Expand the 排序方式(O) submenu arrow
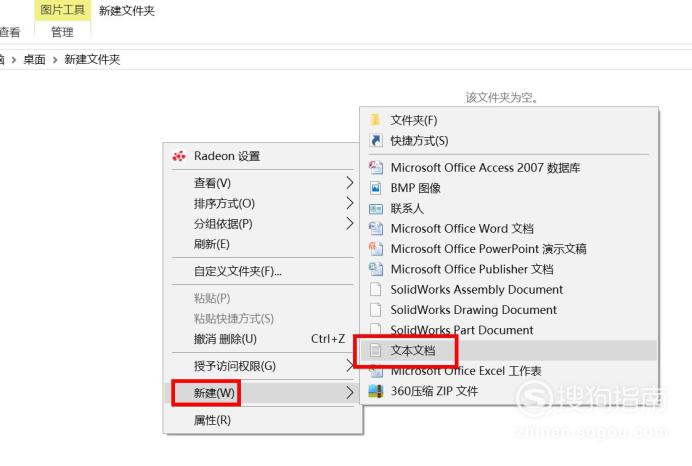Screen dimensions: 692x466 point(350,203)
